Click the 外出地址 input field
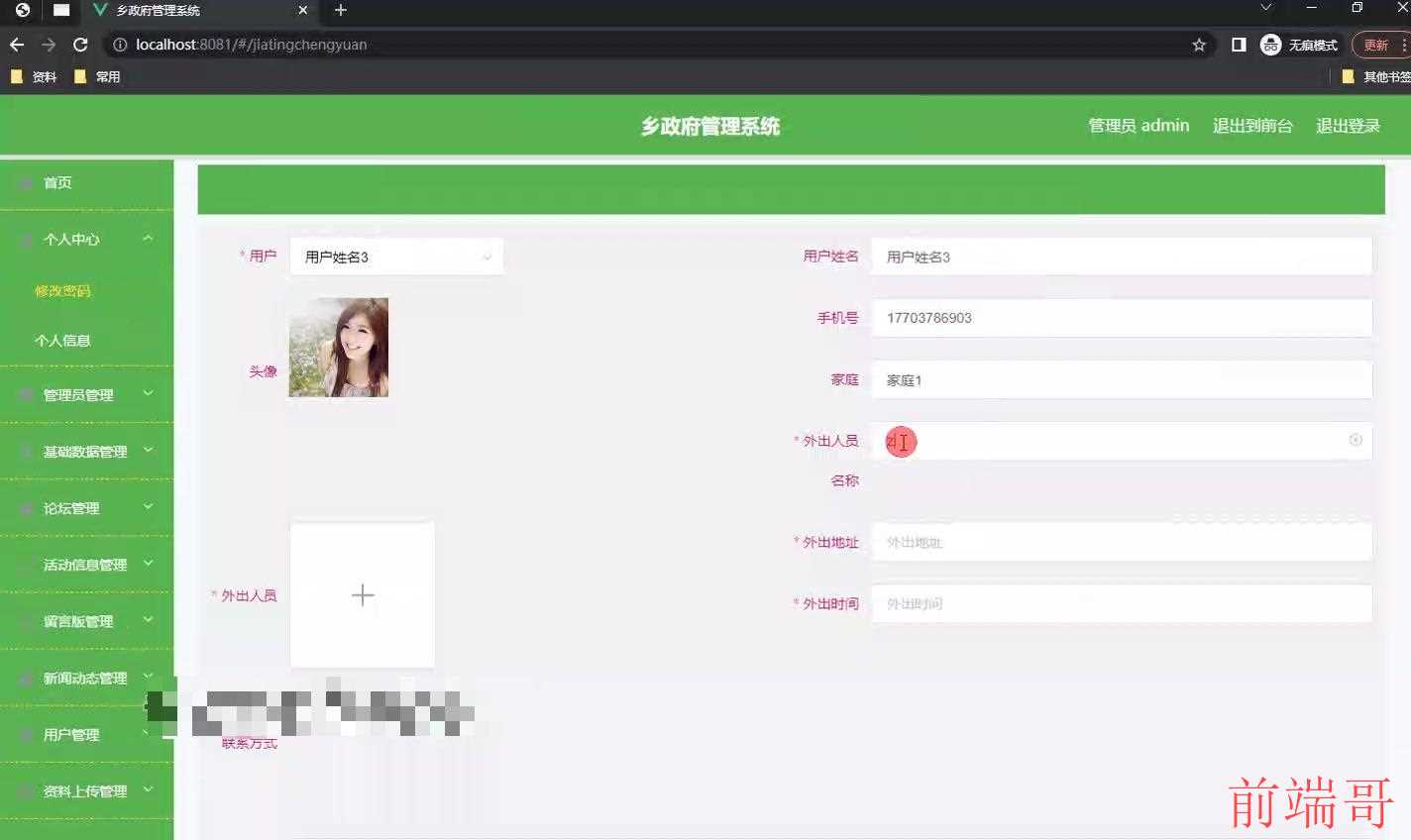Image resolution: width=1411 pixels, height=840 pixels. point(1122,542)
